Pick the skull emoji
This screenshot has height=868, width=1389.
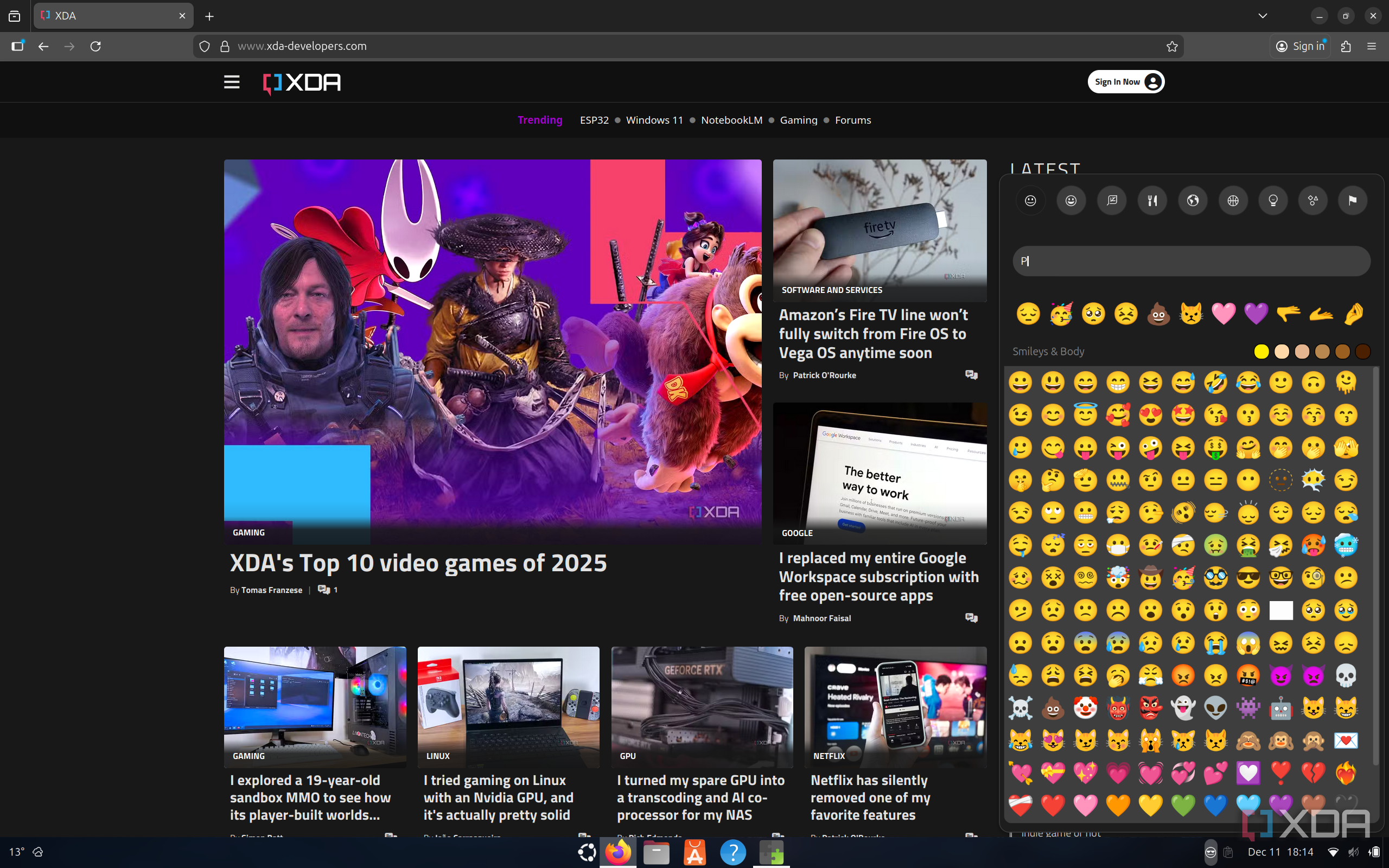click(x=1346, y=676)
